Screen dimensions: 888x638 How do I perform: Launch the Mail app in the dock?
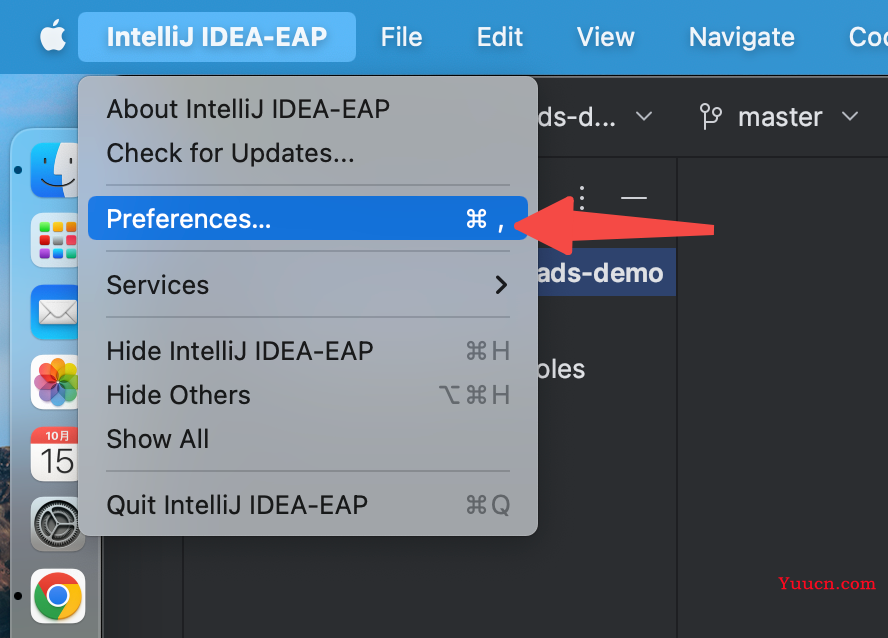[55, 312]
